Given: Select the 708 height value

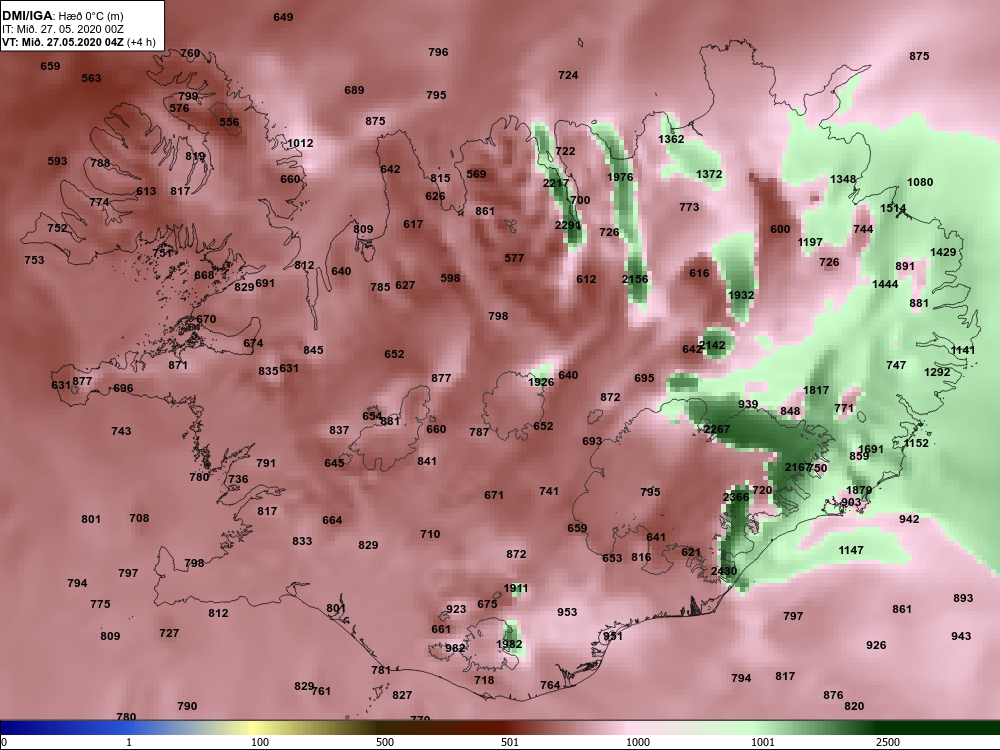Looking at the screenshot, I should click(x=139, y=518).
